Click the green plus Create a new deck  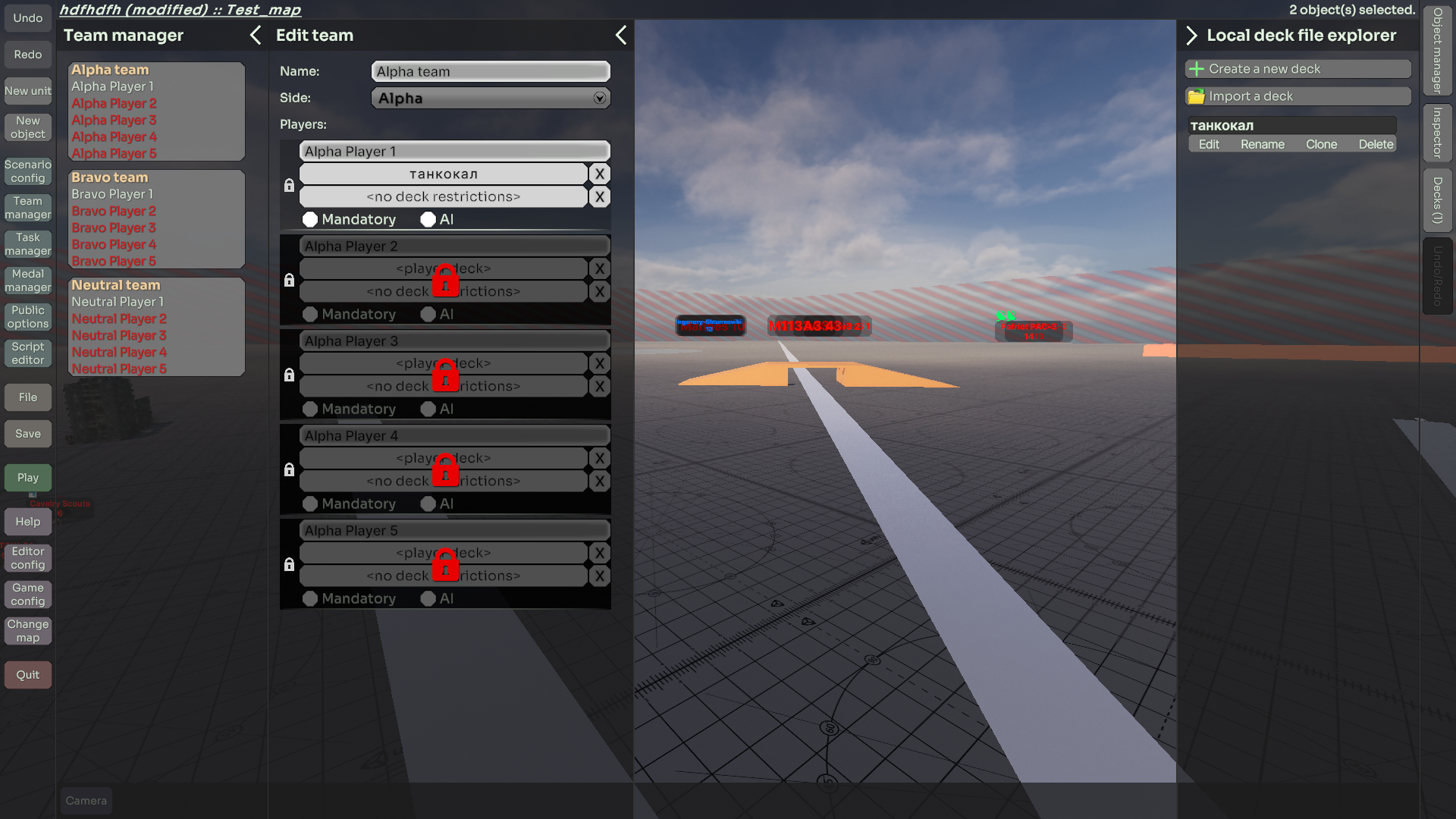click(x=1197, y=69)
